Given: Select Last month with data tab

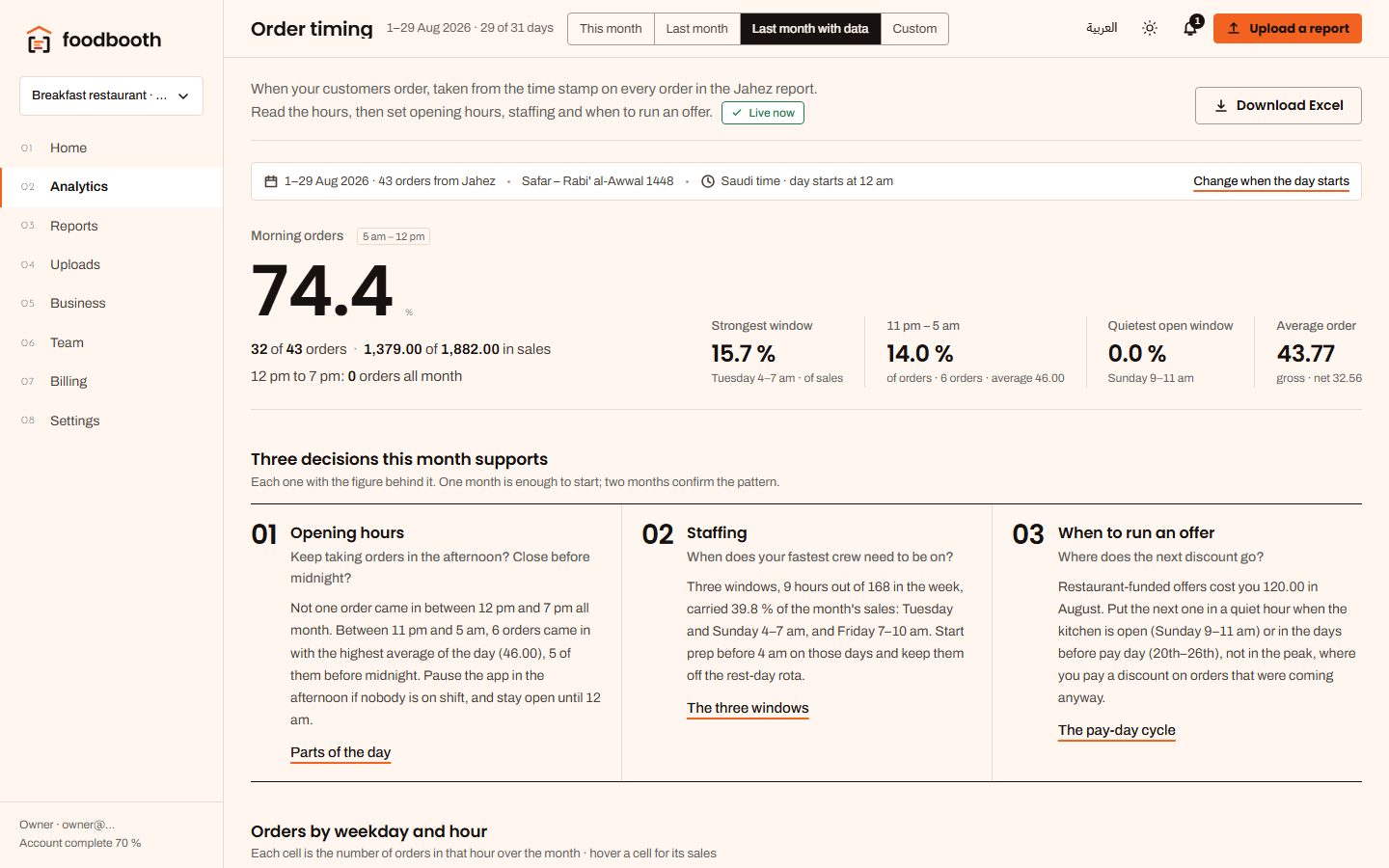Looking at the screenshot, I should click(x=810, y=28).
